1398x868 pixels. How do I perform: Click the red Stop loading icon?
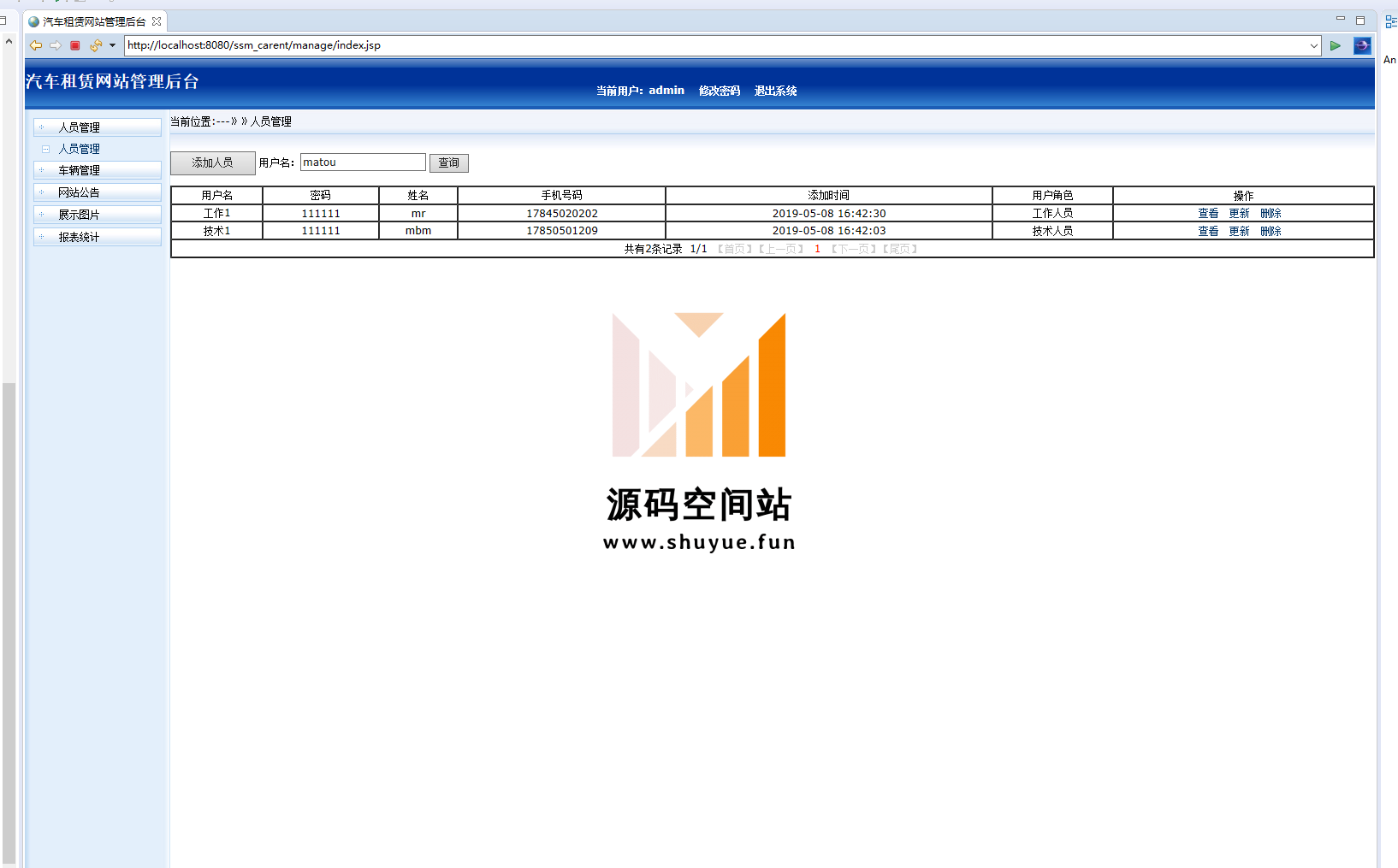pos(75,45)
